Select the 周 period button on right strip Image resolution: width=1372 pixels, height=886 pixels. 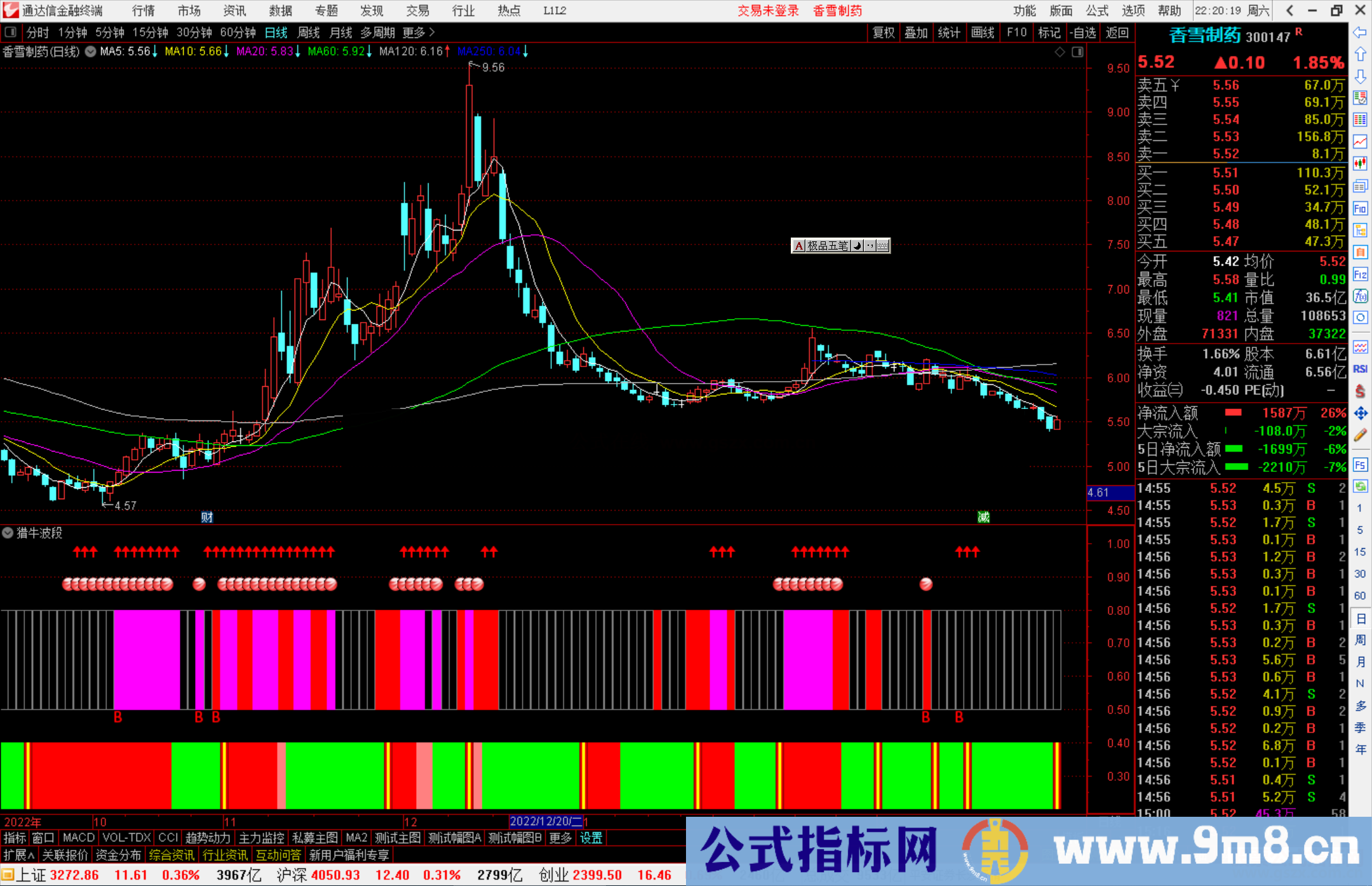point(1359,640)
